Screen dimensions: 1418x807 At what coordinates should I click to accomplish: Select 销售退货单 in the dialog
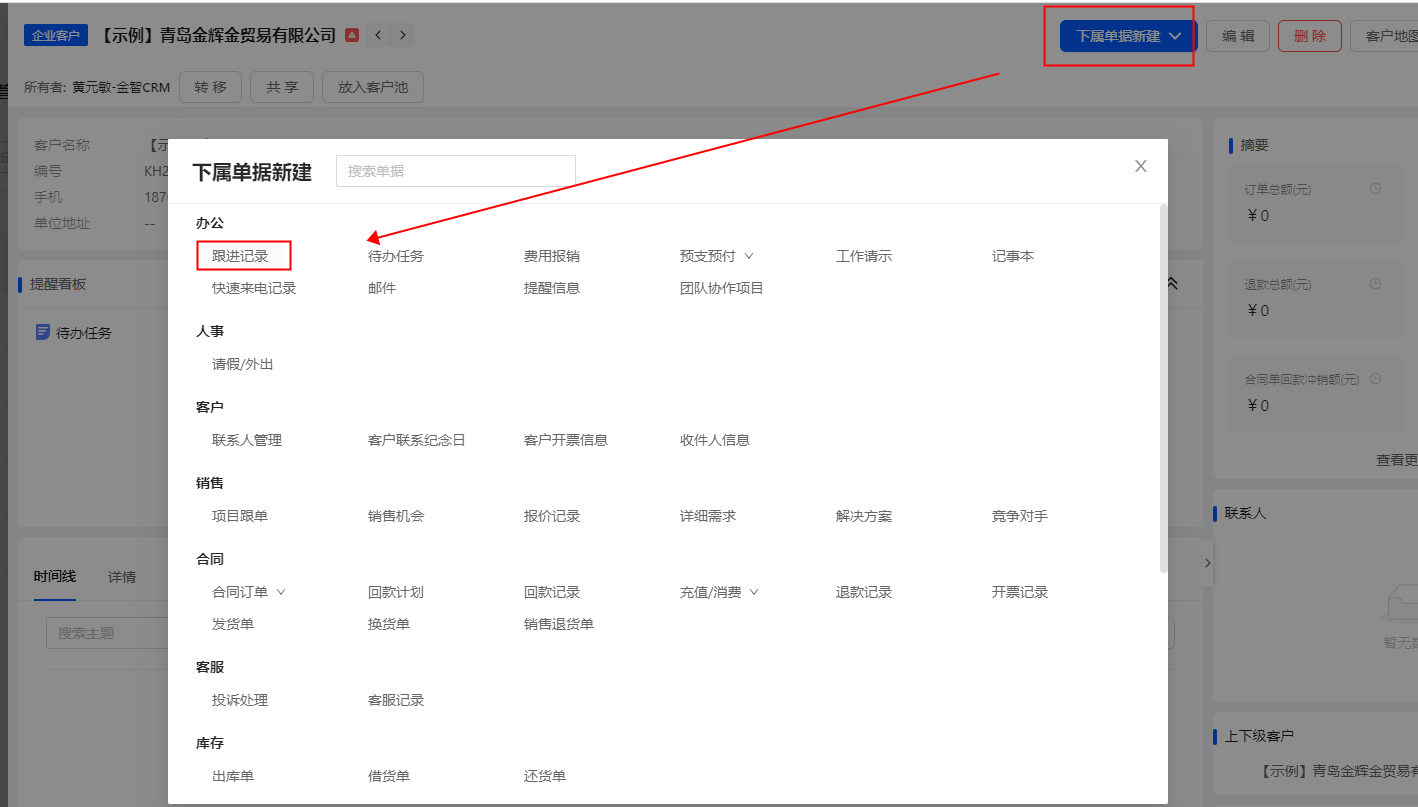click(559, 624)
